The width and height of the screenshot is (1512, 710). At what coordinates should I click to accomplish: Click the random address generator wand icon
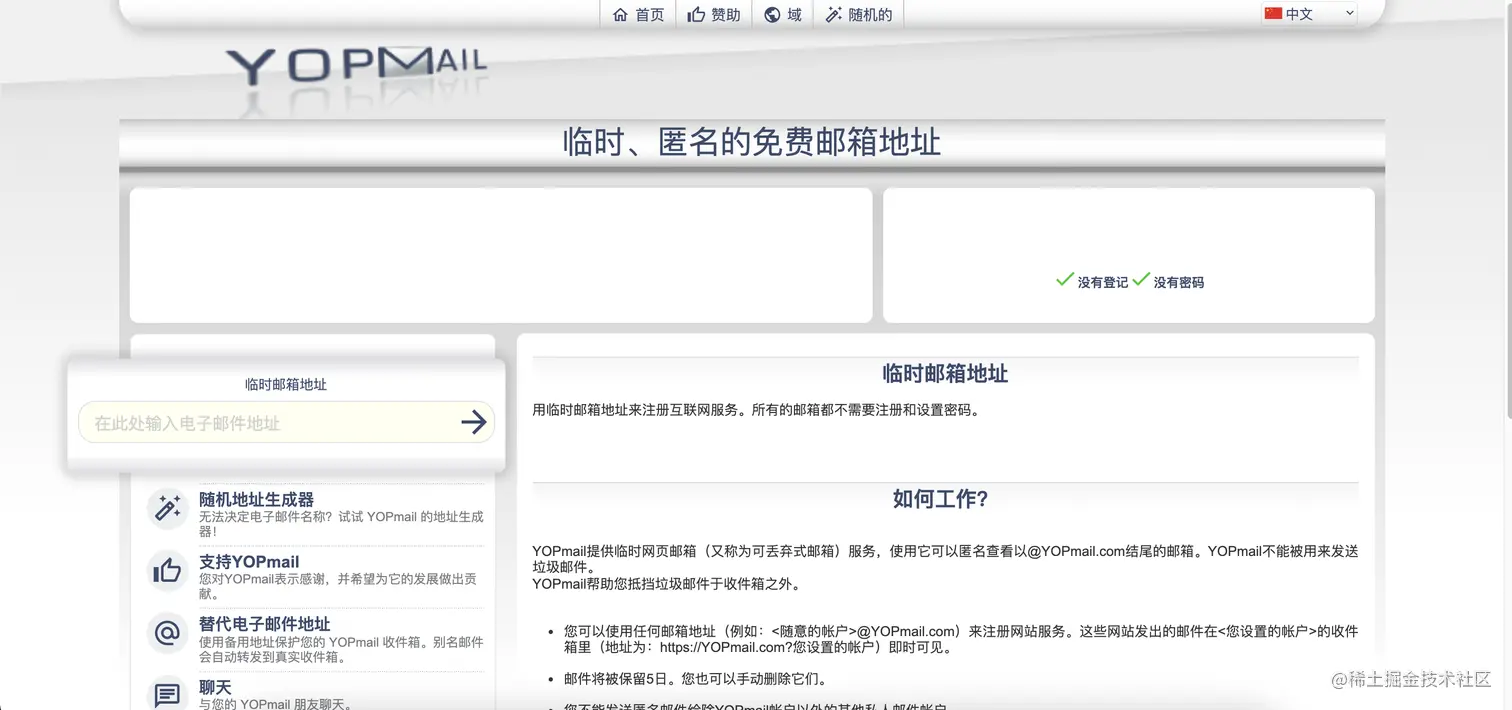click(168, 508)
